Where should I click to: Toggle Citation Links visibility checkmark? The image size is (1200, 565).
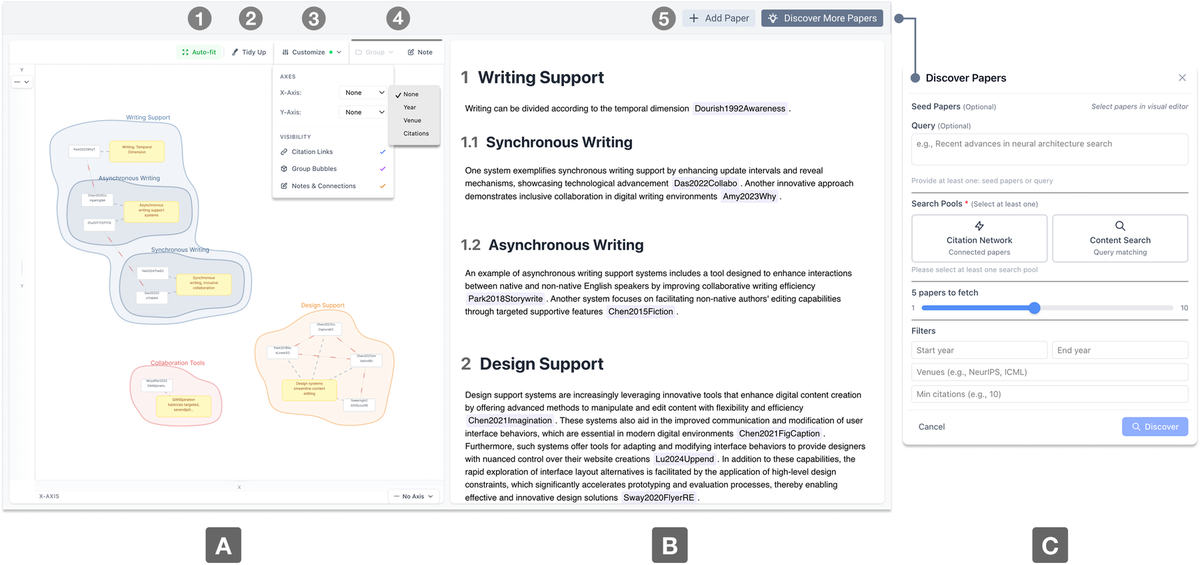click(382, 152)
